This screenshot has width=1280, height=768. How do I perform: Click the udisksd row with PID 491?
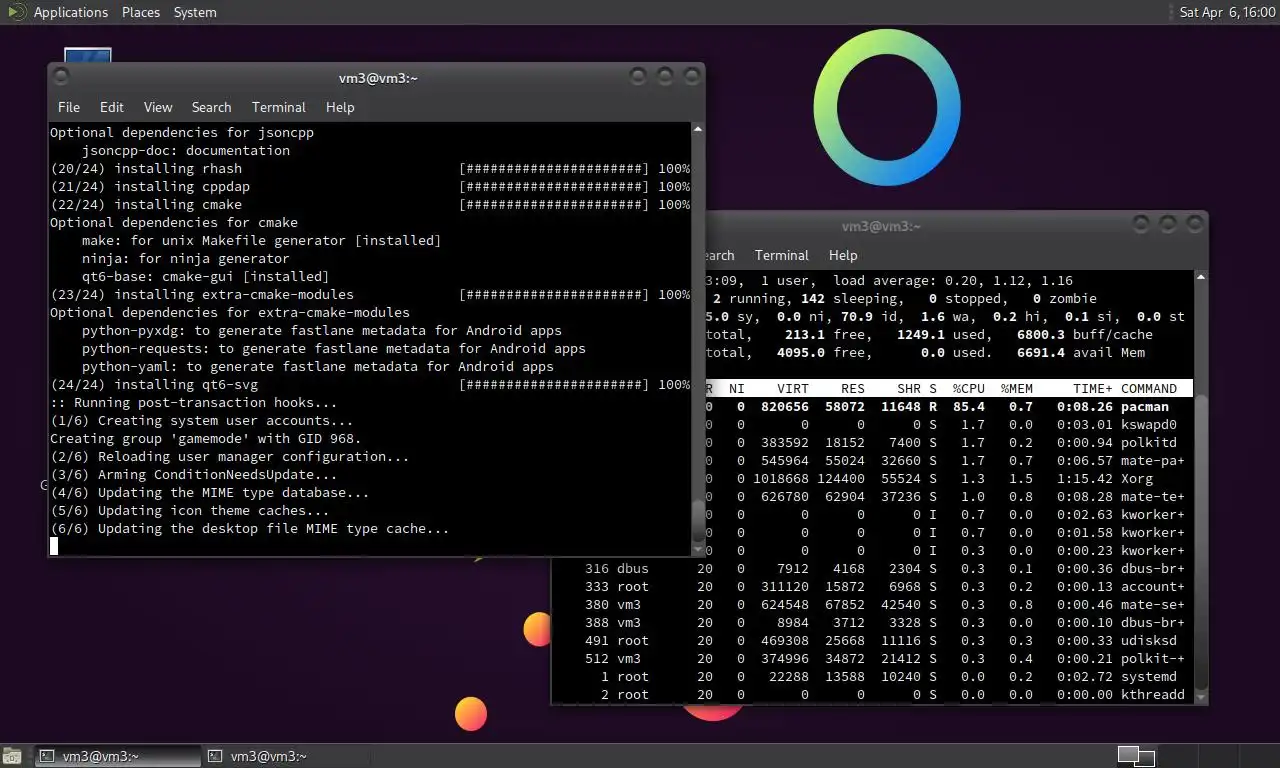[873, 640]
